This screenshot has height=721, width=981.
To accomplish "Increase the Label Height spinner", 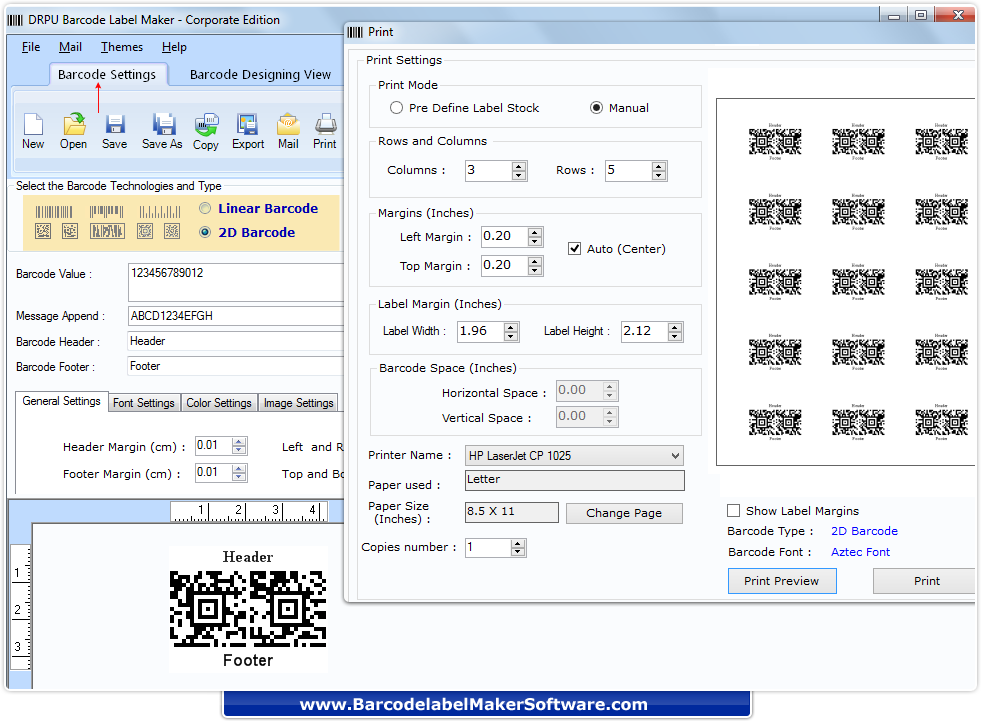I will tap(674, 327).
